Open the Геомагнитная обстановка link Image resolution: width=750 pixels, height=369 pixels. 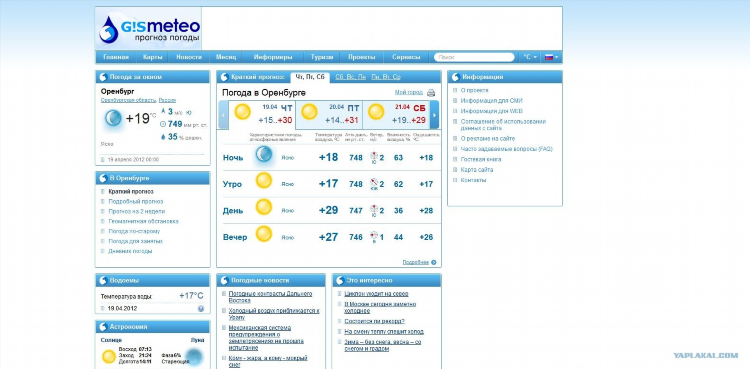pos(143,222)
